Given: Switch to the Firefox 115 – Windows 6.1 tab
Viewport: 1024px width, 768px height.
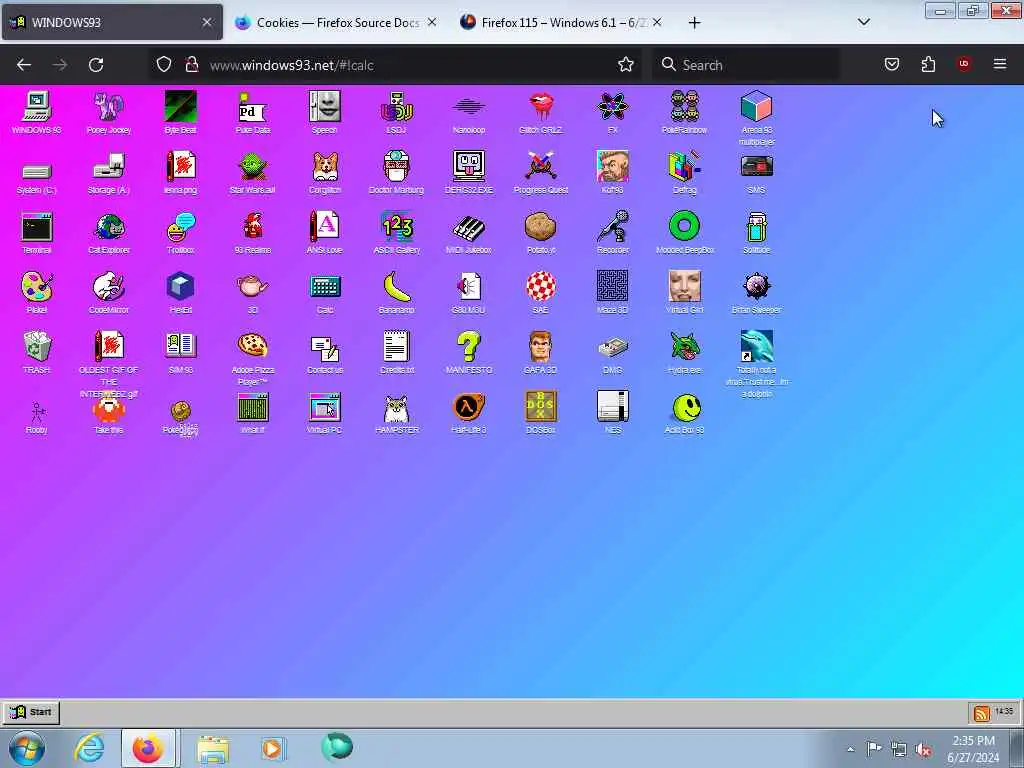Looking at the screenshot, I should pyautogui.click(x=561, y=22).
